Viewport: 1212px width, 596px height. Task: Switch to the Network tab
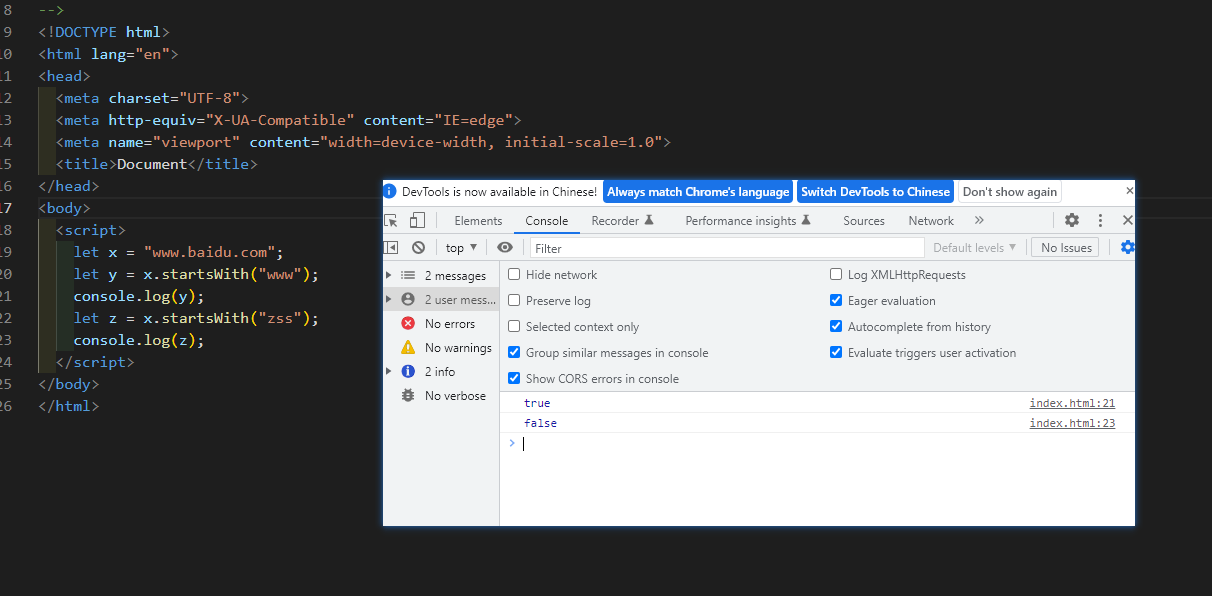point(931,221)
